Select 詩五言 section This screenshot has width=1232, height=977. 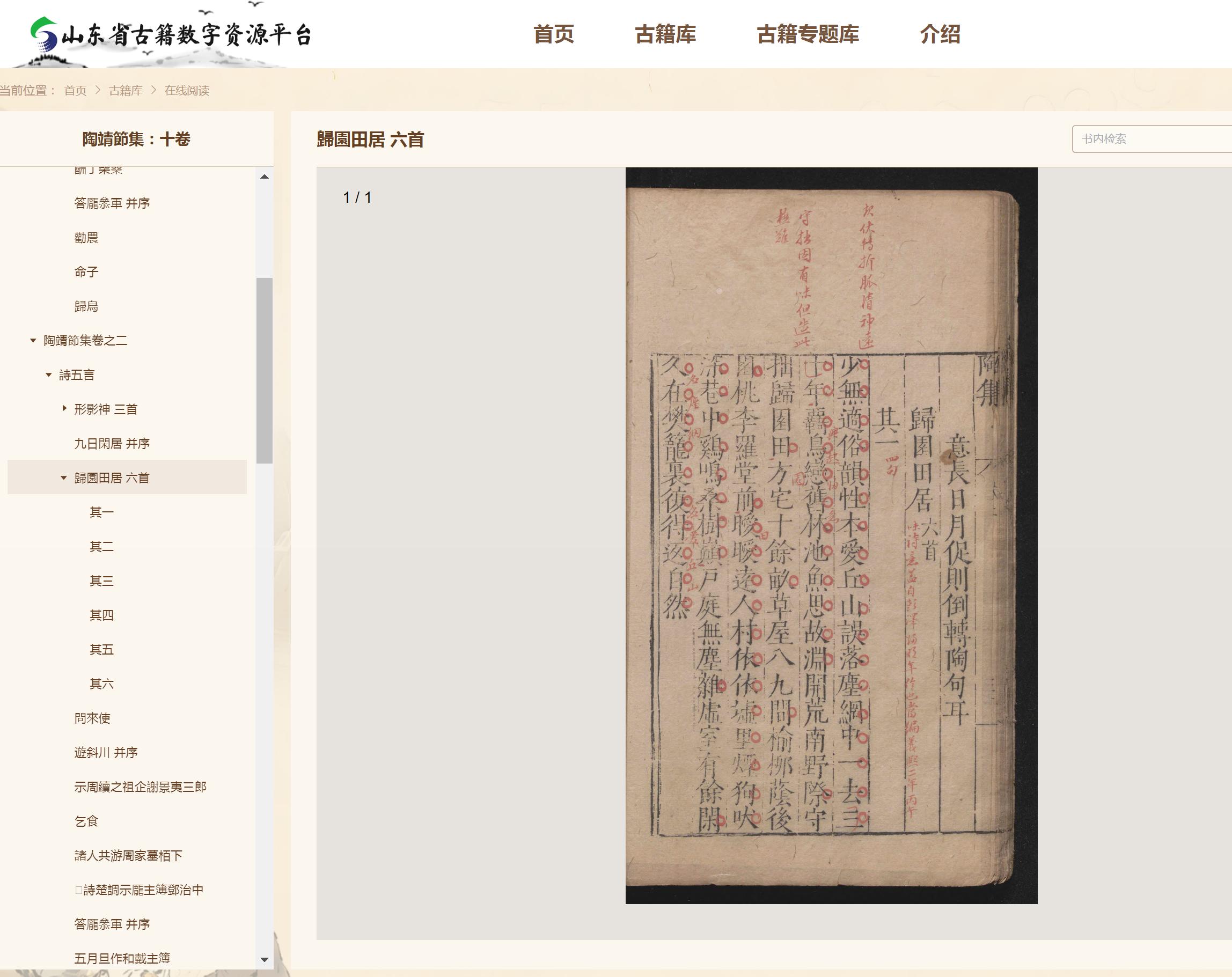[x=77, y=375]
